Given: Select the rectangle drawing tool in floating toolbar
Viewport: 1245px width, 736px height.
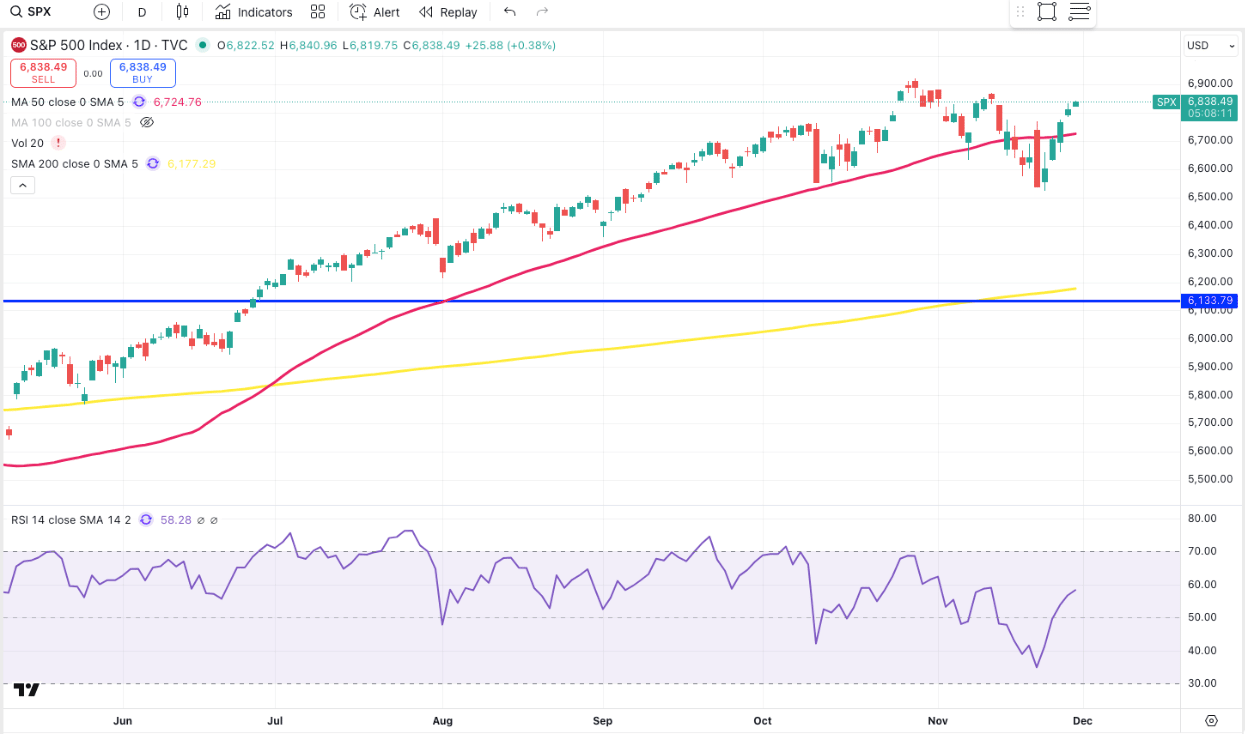Looking at the screenshot, I should 1047,12.
